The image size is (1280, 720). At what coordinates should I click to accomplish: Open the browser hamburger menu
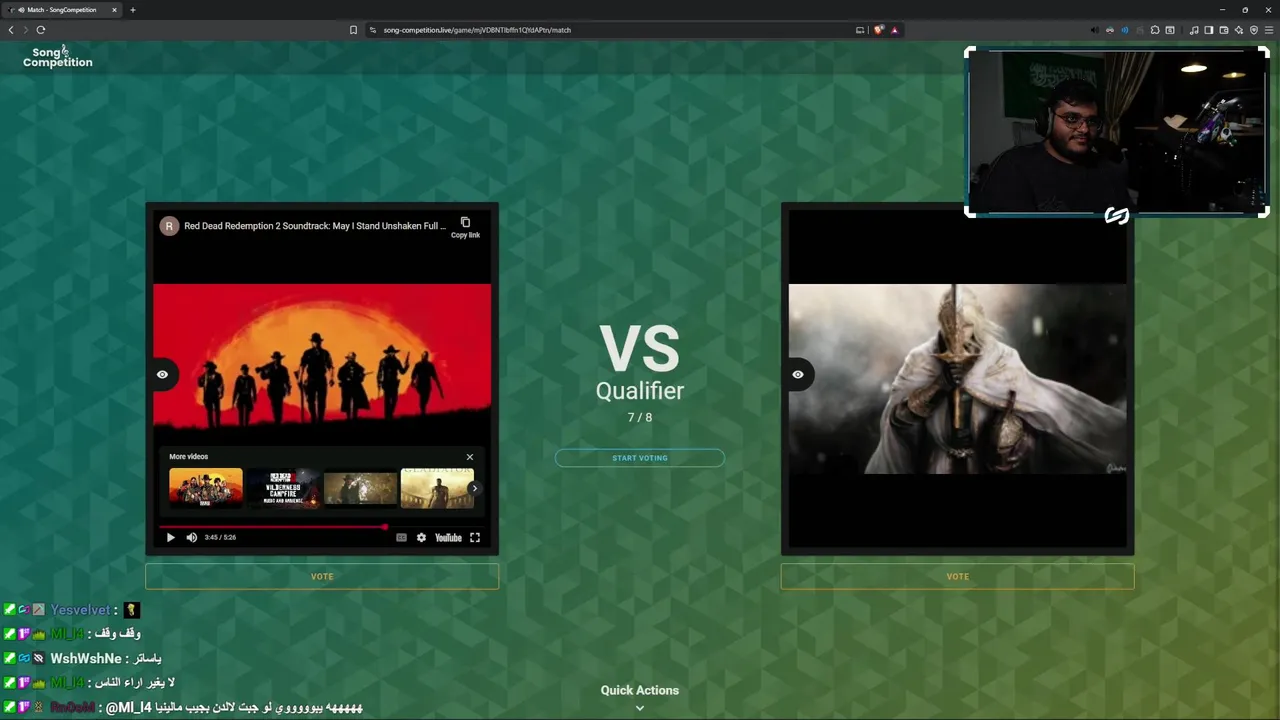click(x=1268, y=30)
